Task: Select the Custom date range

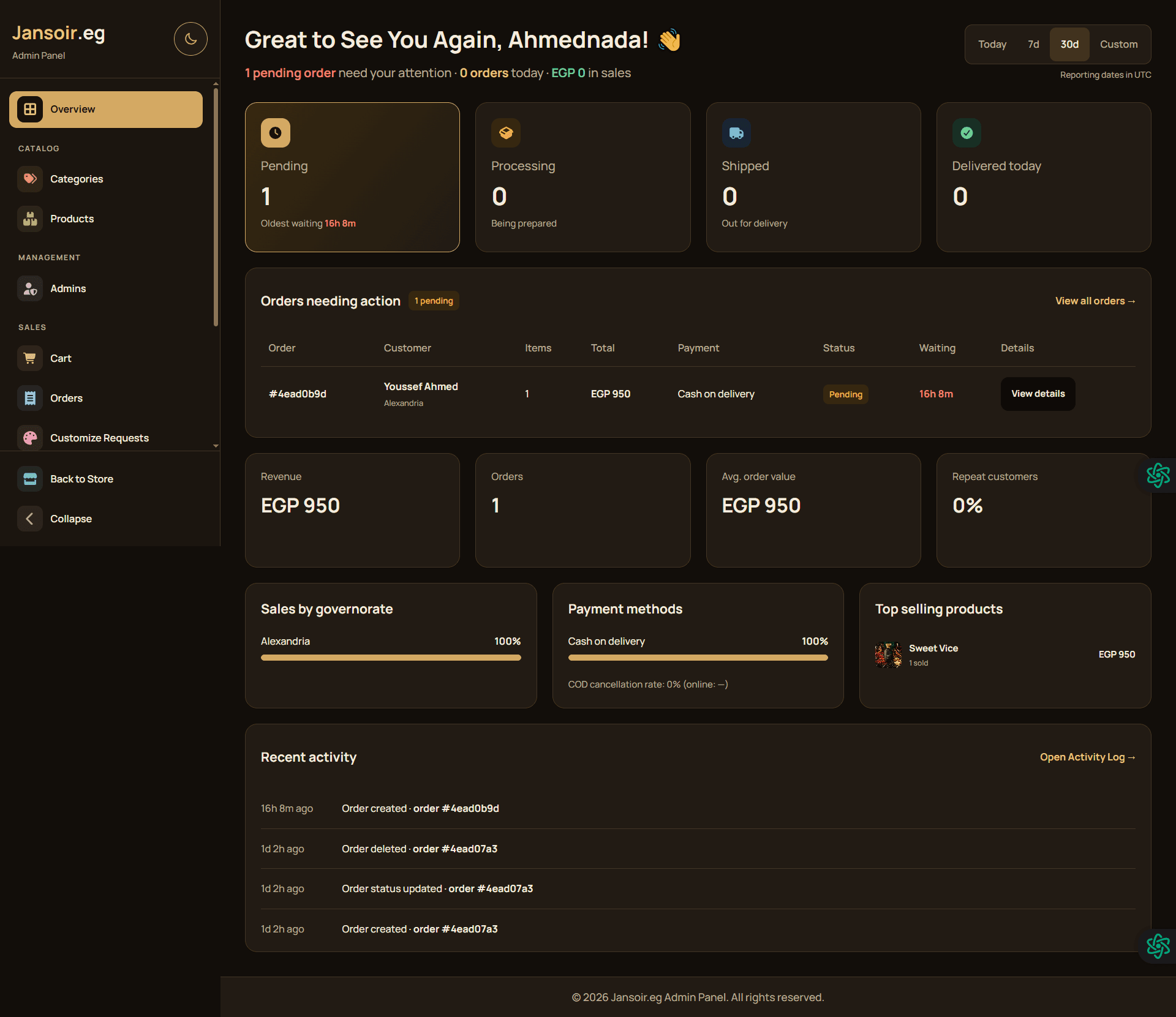Action: (1118, 44)
